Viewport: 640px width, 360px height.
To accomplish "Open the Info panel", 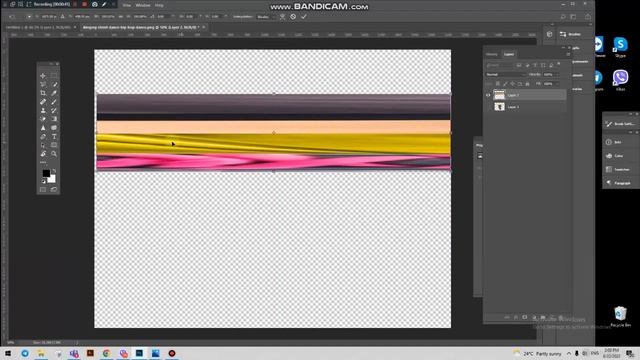I will (x=613, y=142).
